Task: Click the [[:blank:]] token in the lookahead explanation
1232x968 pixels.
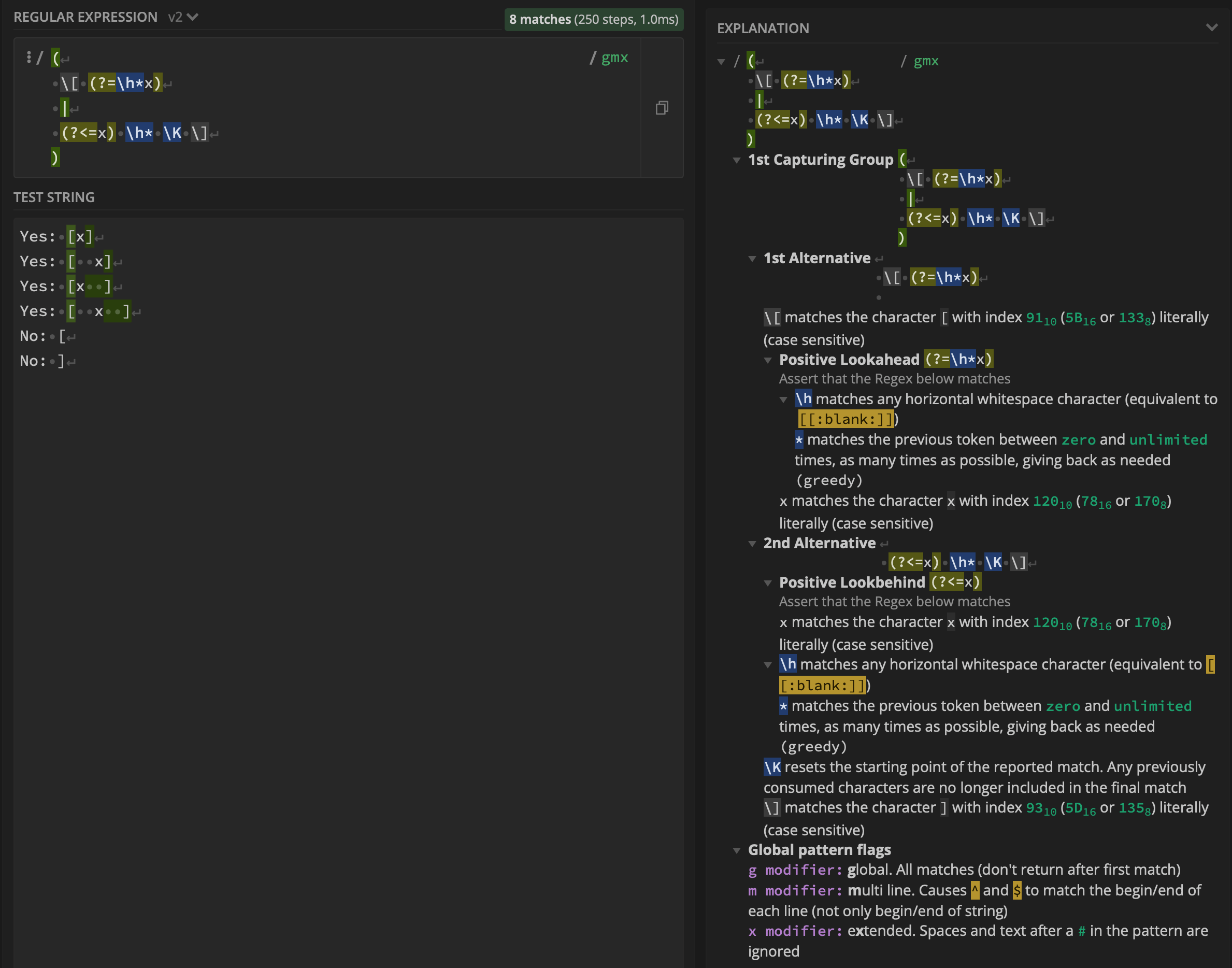Action: pyautogui.click(x=846, y=419)
